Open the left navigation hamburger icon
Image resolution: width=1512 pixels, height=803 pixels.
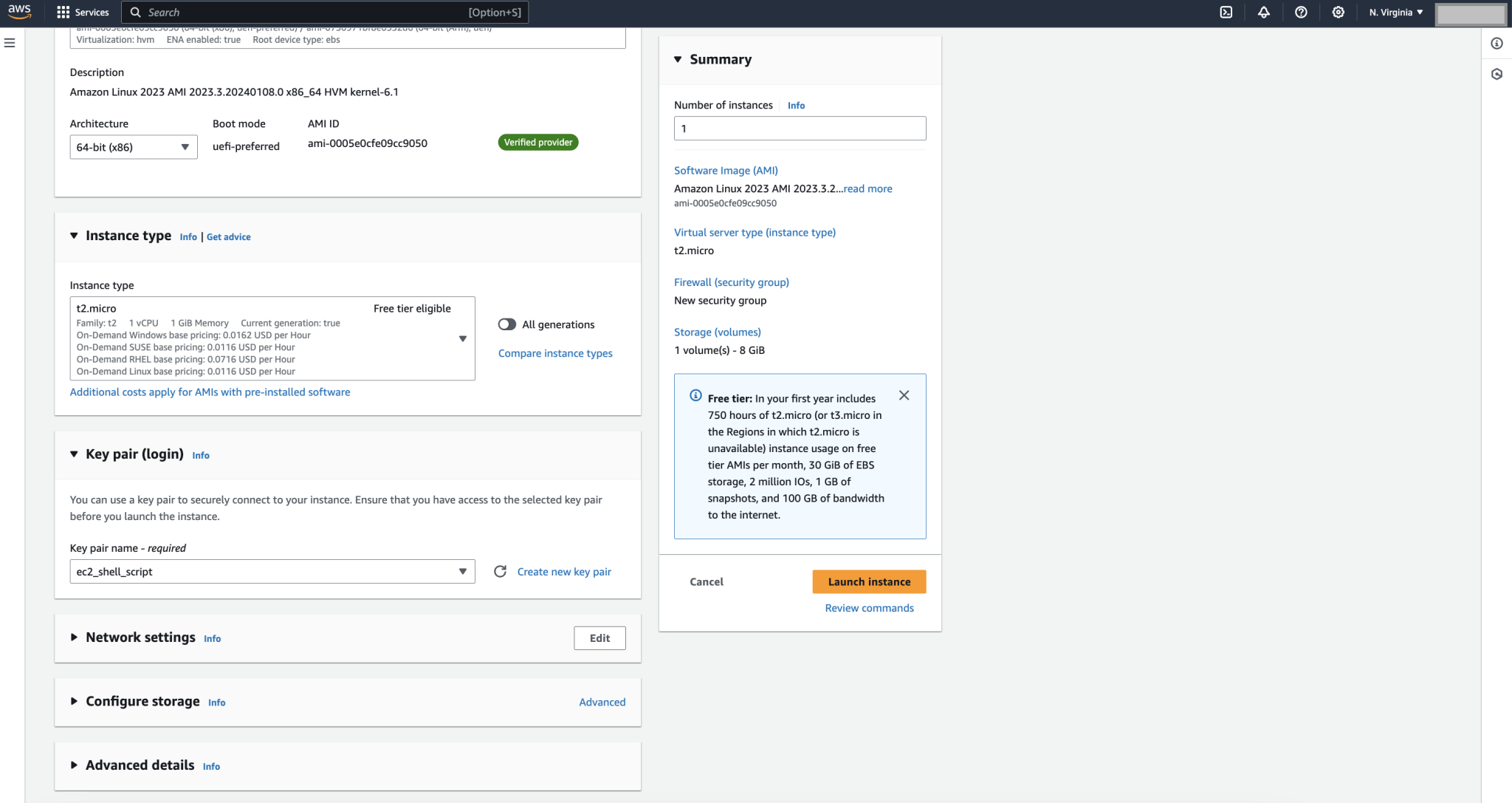click(x=10, y=43)
